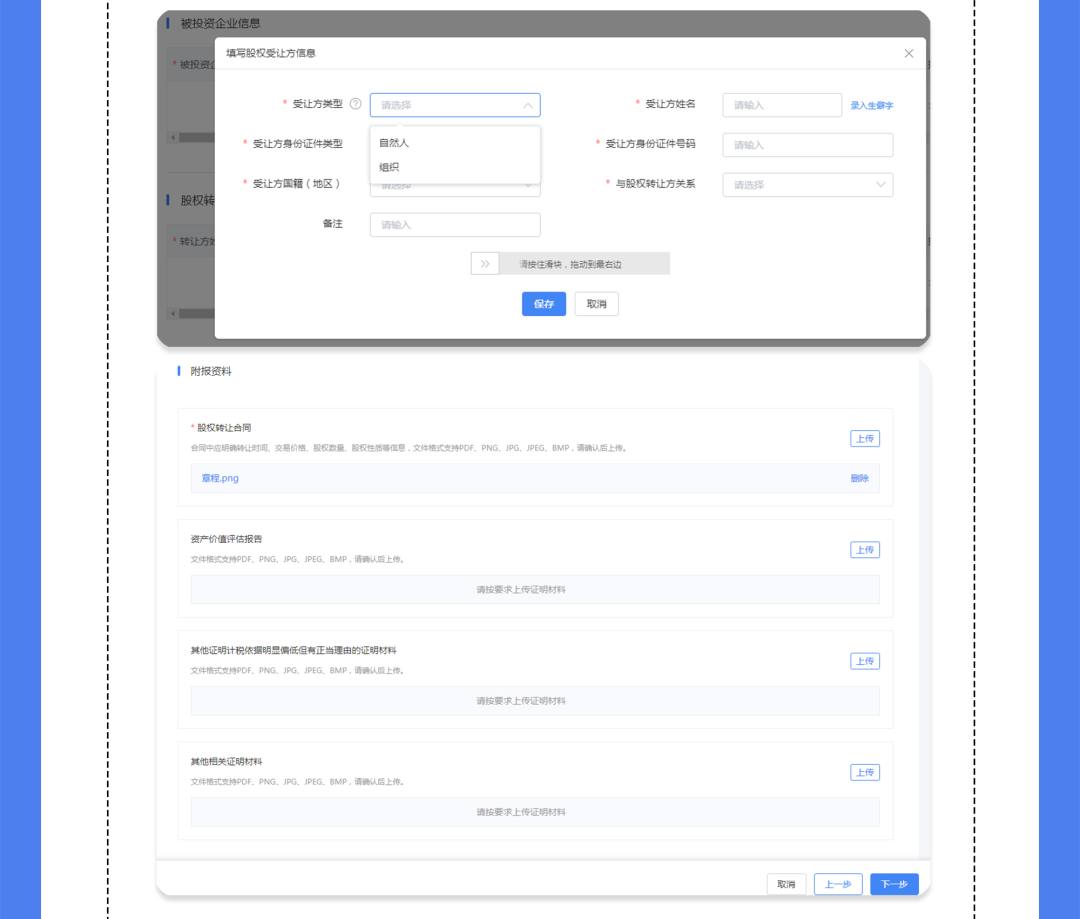The width and height of the screenshot is (1080, 919).
Task: Delete the uploaded 章程.png file
Action: coord(859,478)
